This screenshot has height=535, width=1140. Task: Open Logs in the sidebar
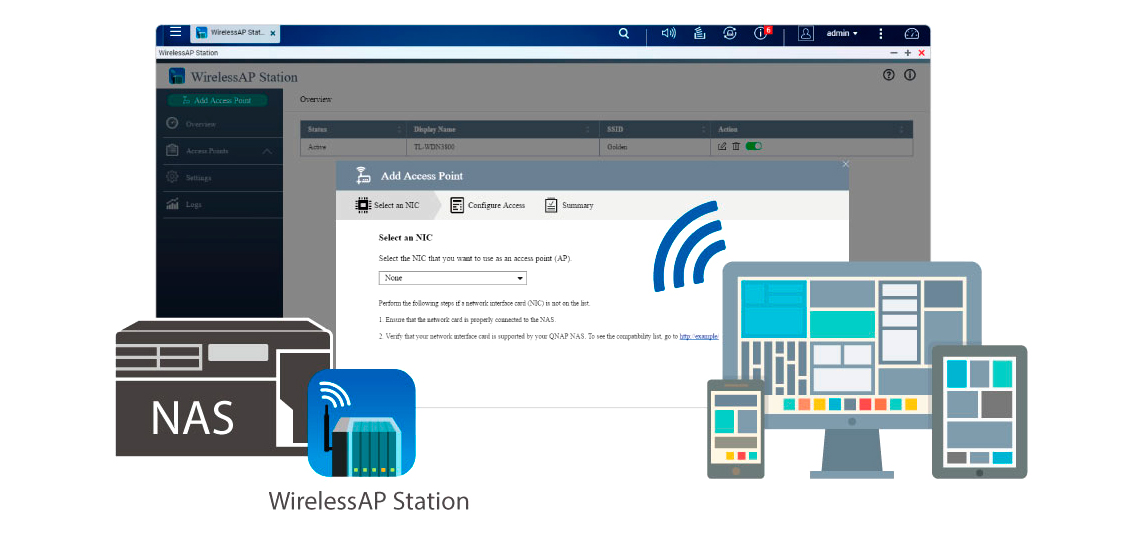193,204
